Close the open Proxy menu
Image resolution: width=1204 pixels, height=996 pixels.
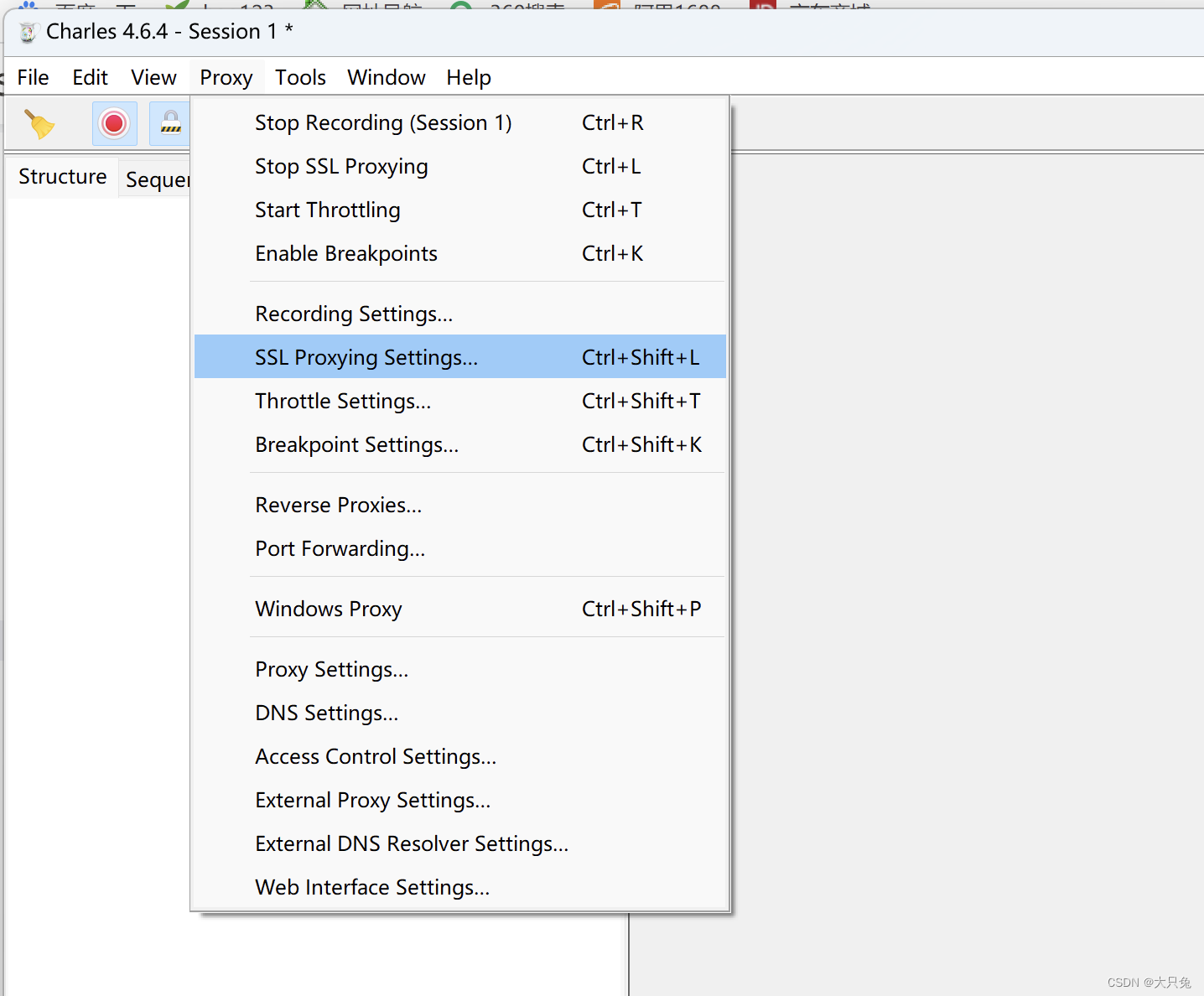pos(226,78)
